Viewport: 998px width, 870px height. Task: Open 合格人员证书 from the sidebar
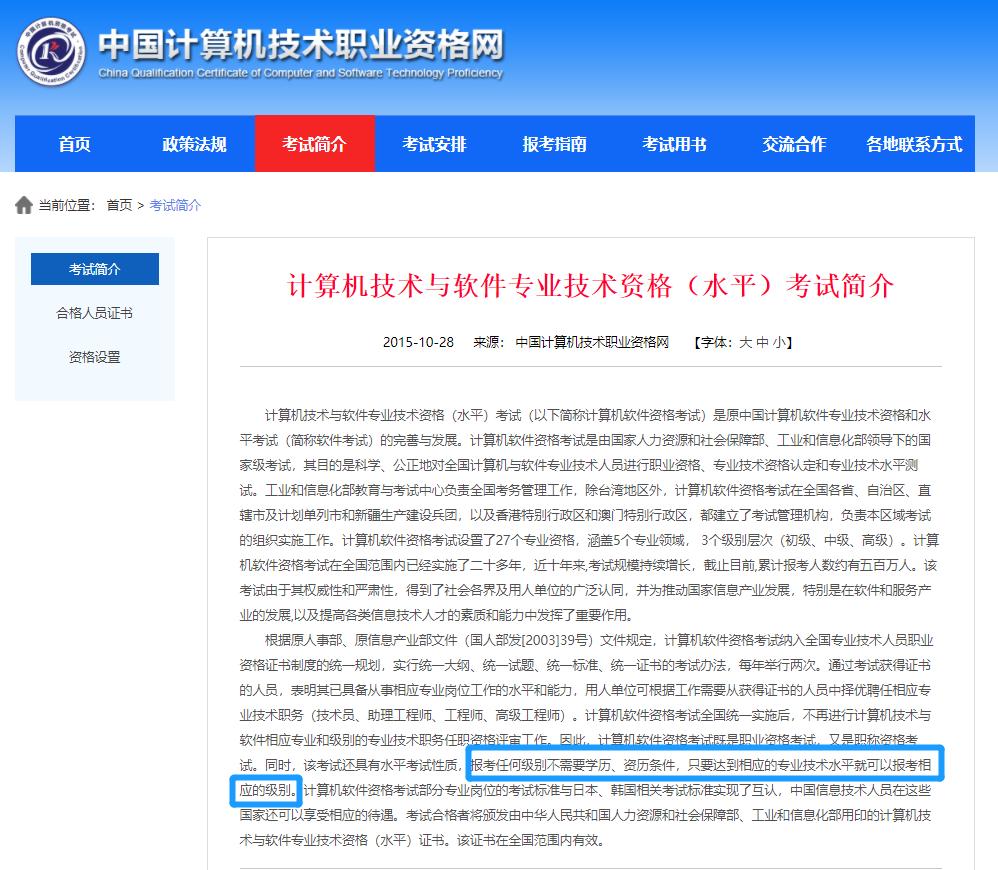(94, 313)
